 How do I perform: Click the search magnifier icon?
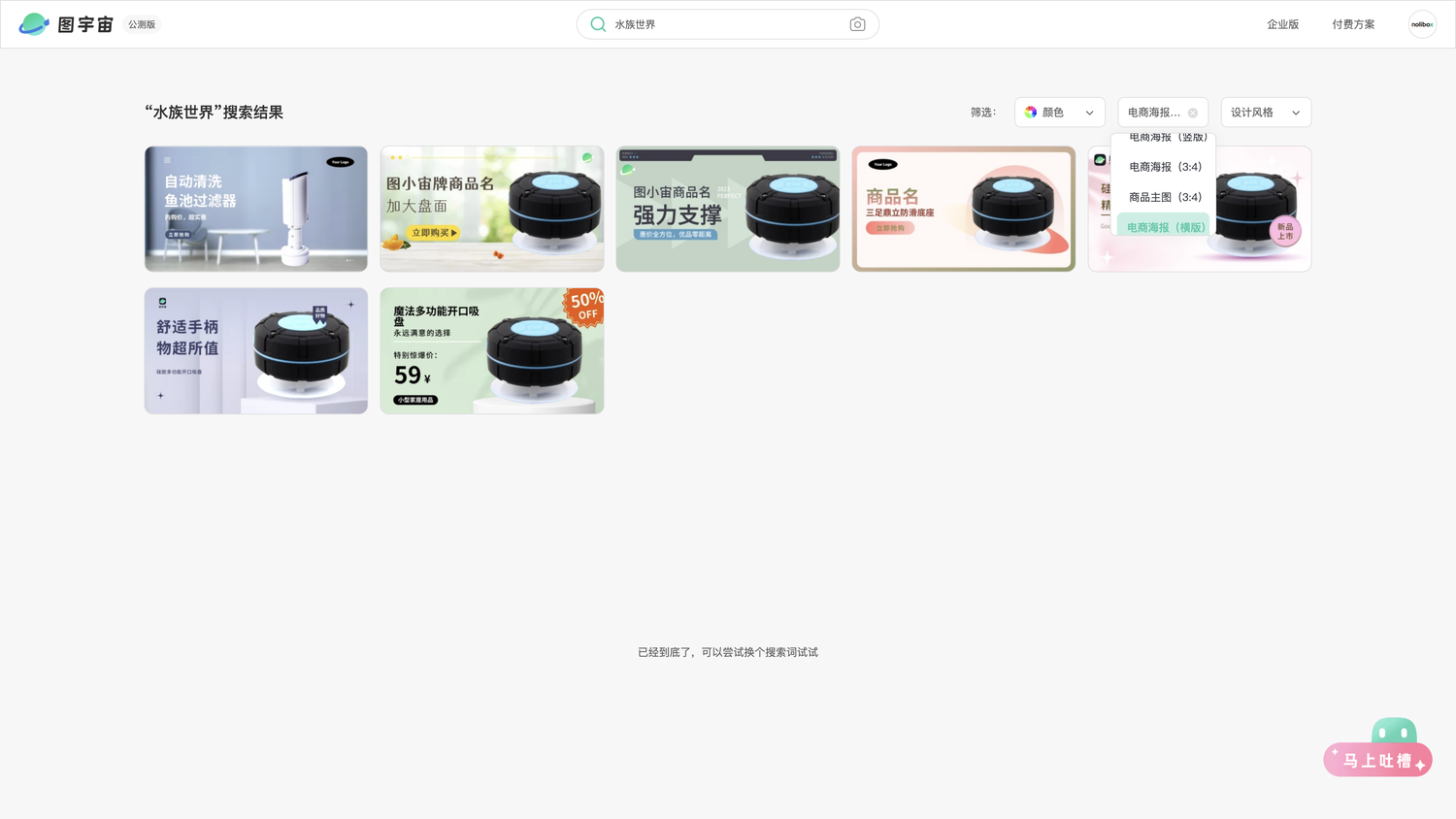(x=598, y=24)
